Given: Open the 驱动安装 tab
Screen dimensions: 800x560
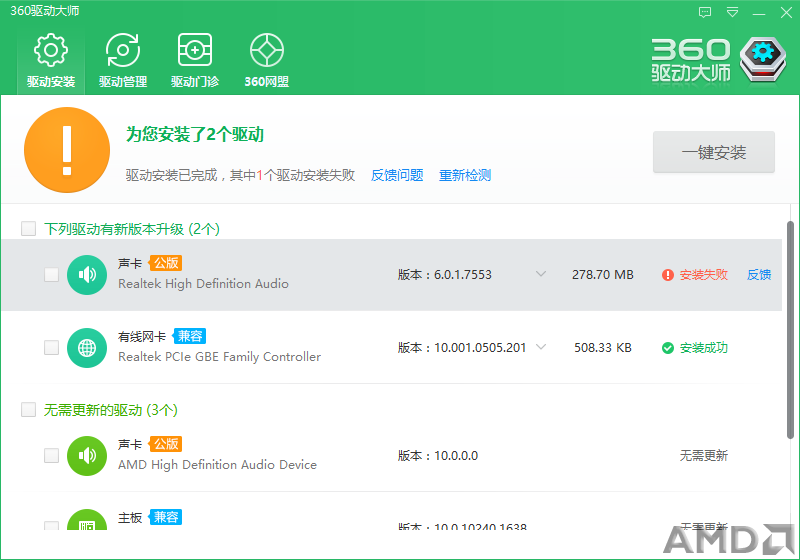Looking at the screenshot, I should point(51,60).
